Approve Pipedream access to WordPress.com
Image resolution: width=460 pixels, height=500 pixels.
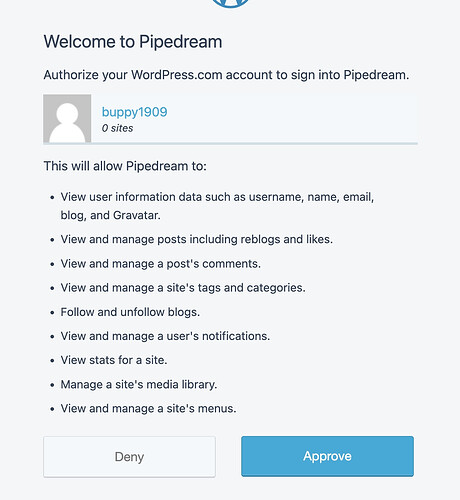[327, 456]
